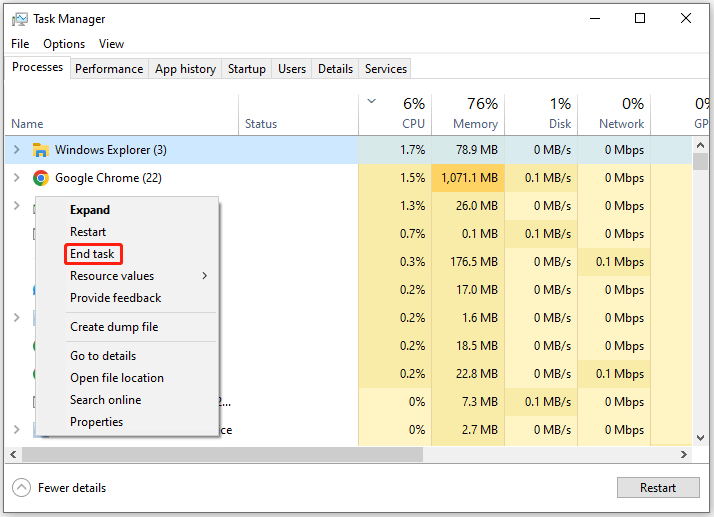Click the Google Chrome icon
The image size is (714, 517).
point(41,178)
